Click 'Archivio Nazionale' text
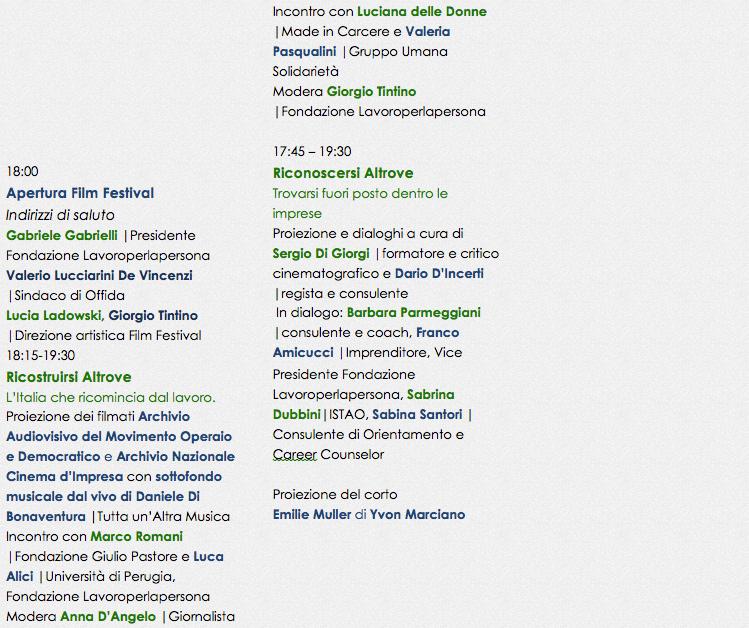Image resolution: width=749 pixels, height=628 pixels. (175, 457)
